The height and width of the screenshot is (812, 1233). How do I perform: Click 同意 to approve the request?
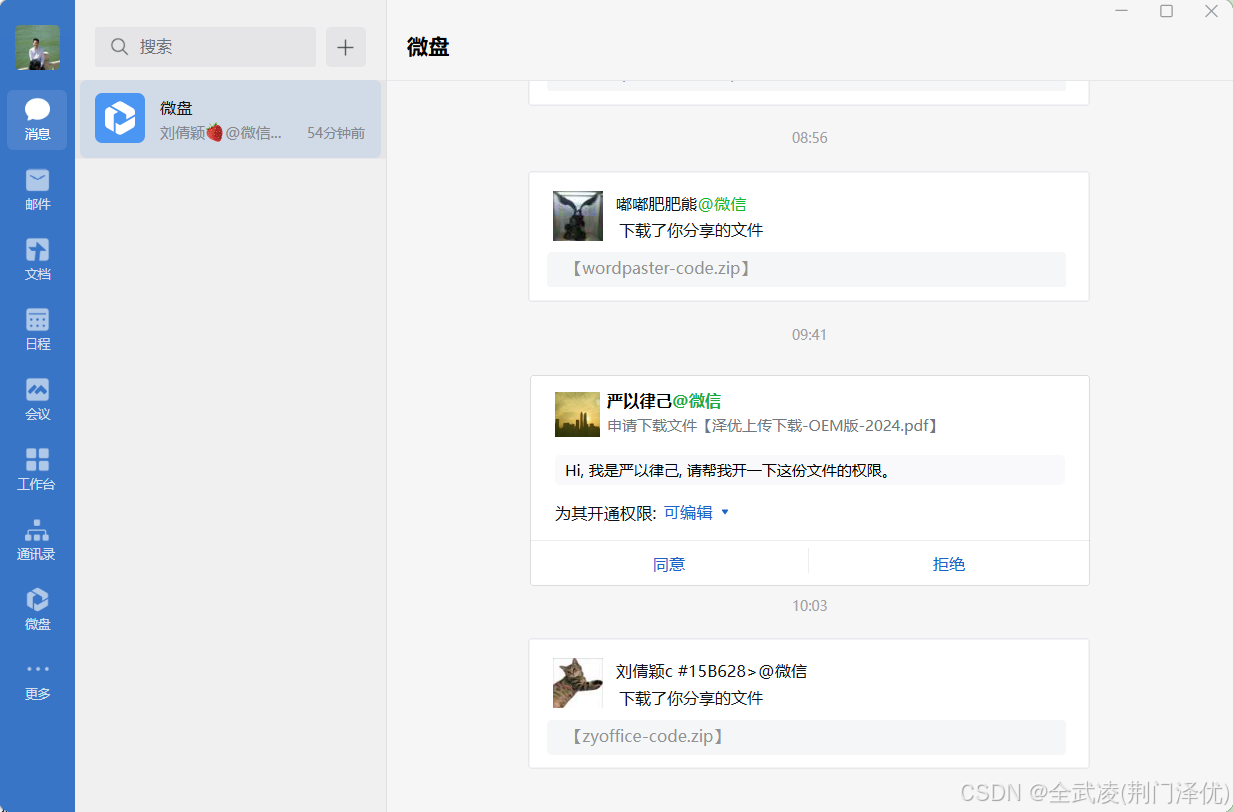(x=669, y=564)
